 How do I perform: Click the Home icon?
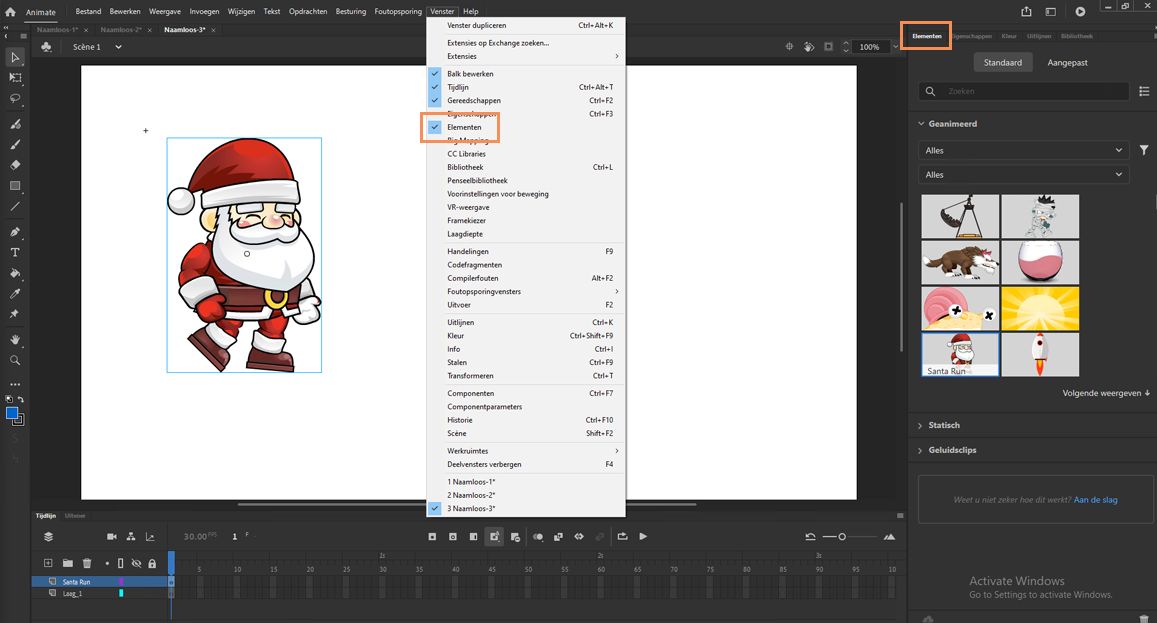pyautogui.click(x=10, y=12)
